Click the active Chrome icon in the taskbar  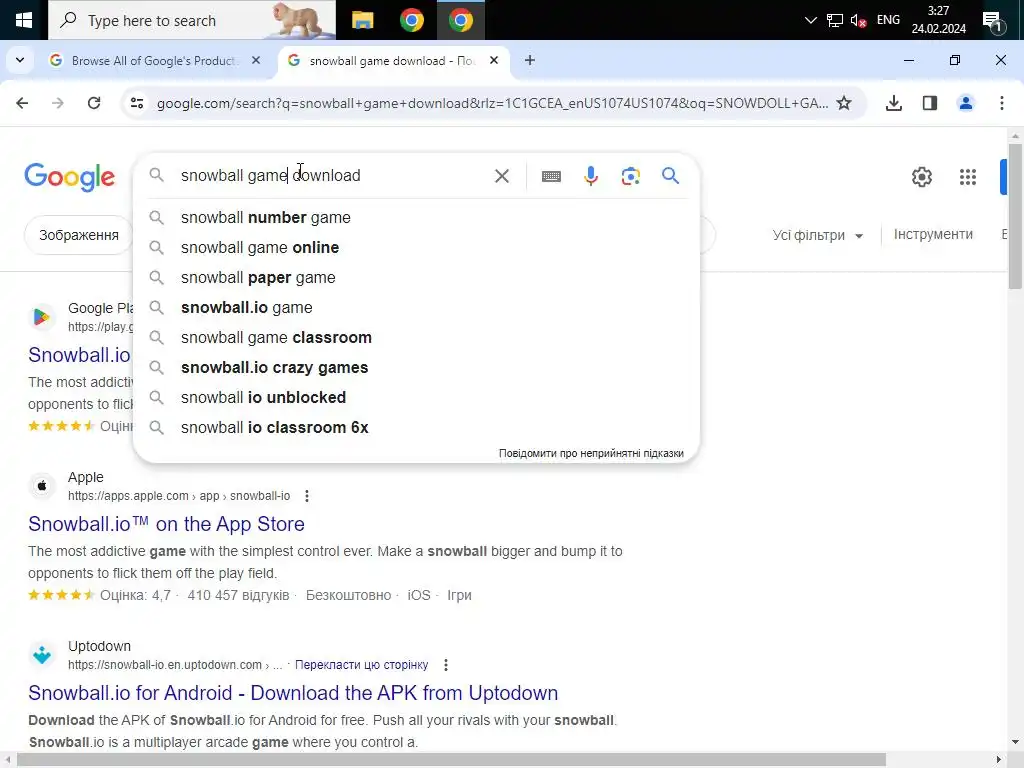(460, 20)
